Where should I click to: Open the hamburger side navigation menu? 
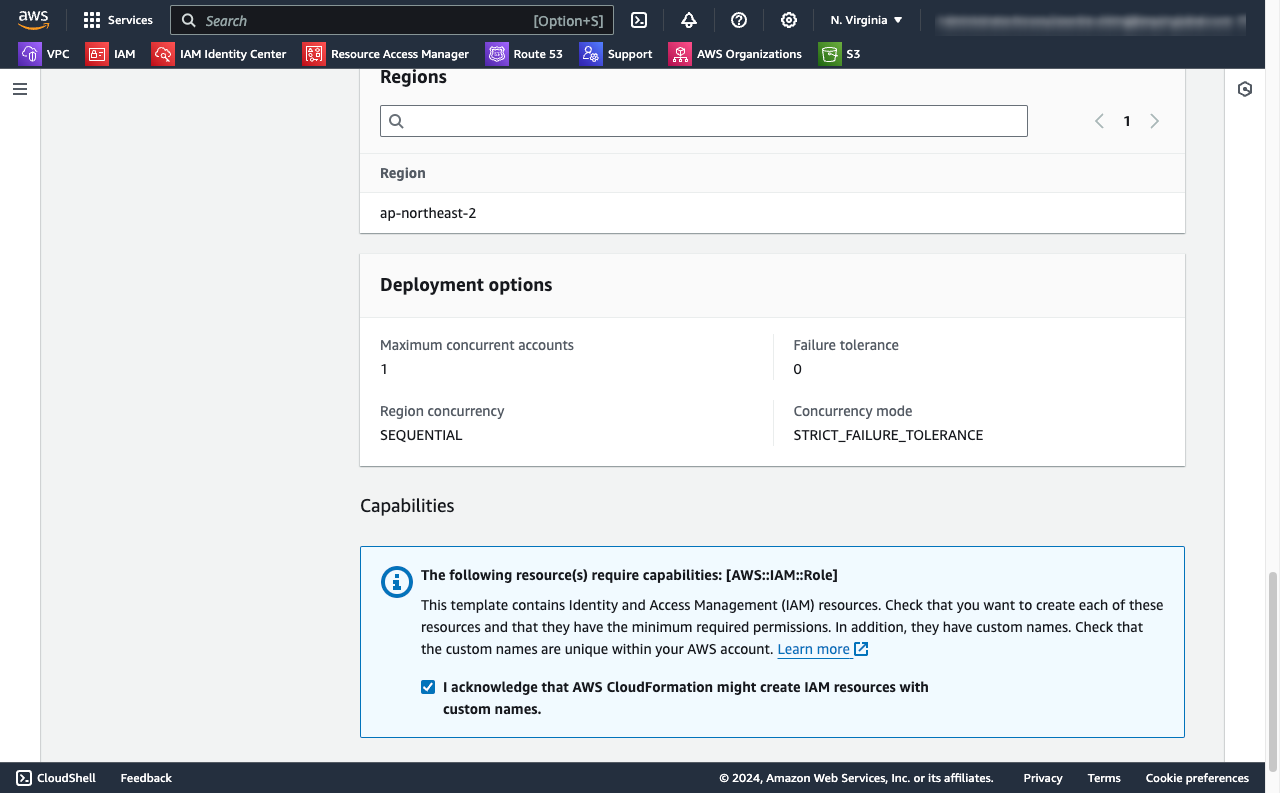click(20, 89)
